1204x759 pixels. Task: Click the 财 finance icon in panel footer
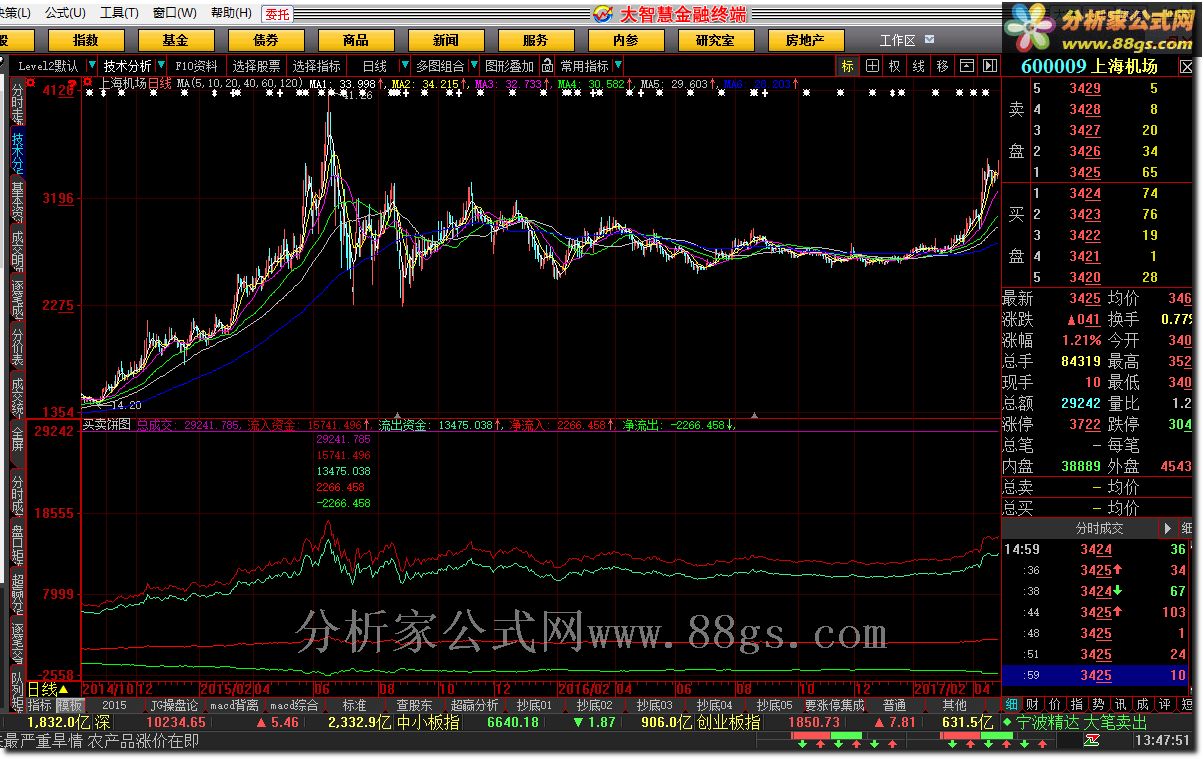[x=1033, y=705]
